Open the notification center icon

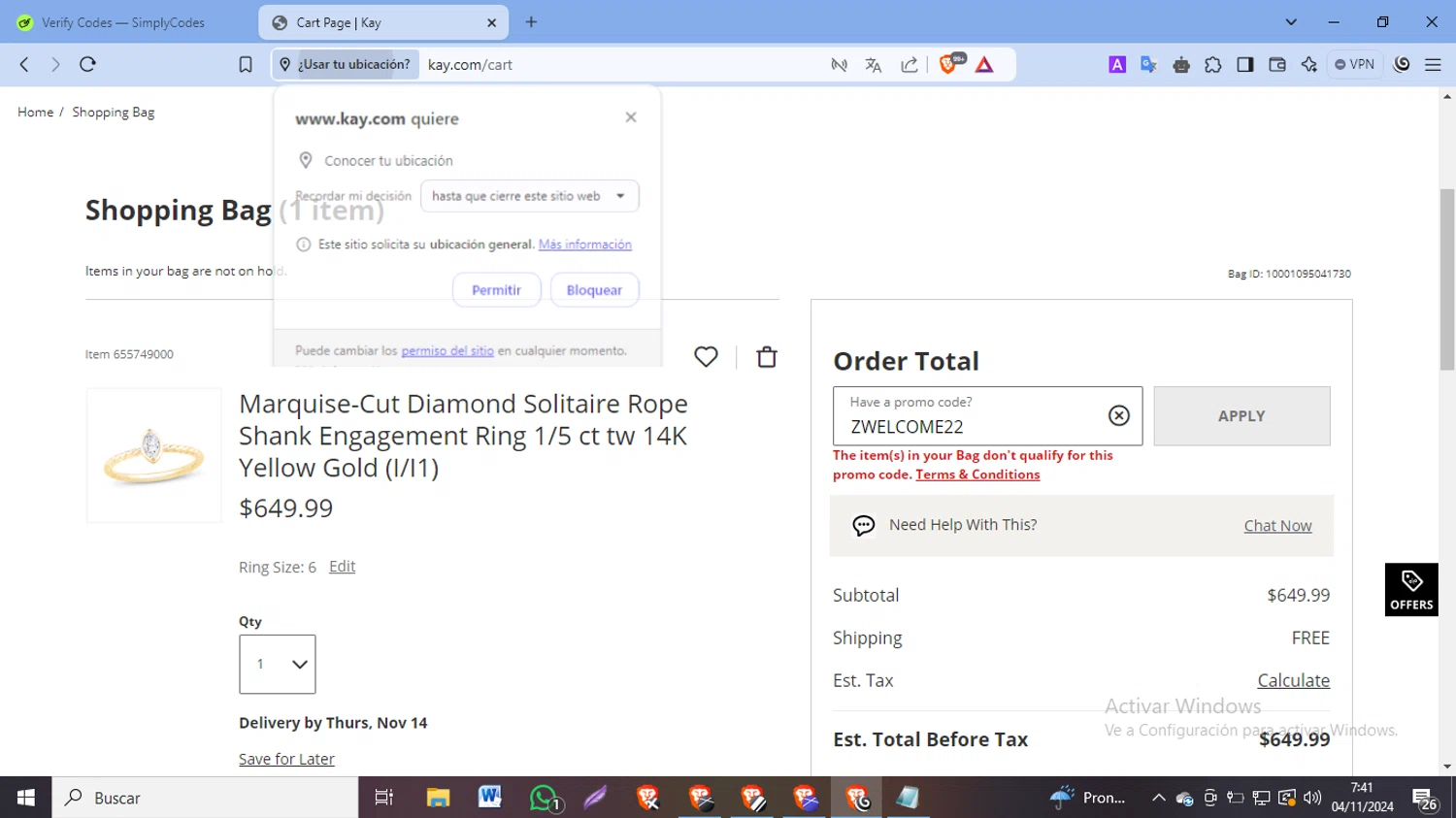point(1425,800)
